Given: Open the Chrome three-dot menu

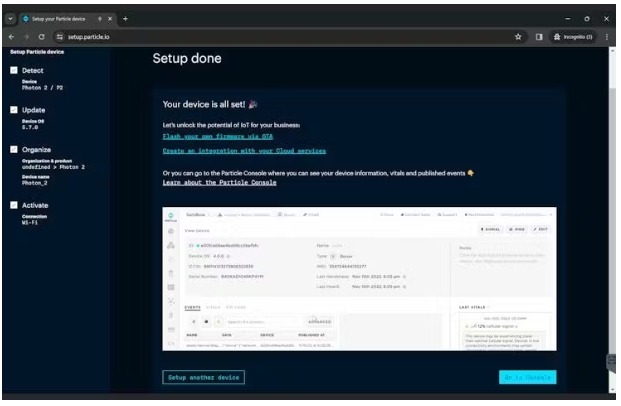Looking at the screenshot, I should (x=606, y=36).
